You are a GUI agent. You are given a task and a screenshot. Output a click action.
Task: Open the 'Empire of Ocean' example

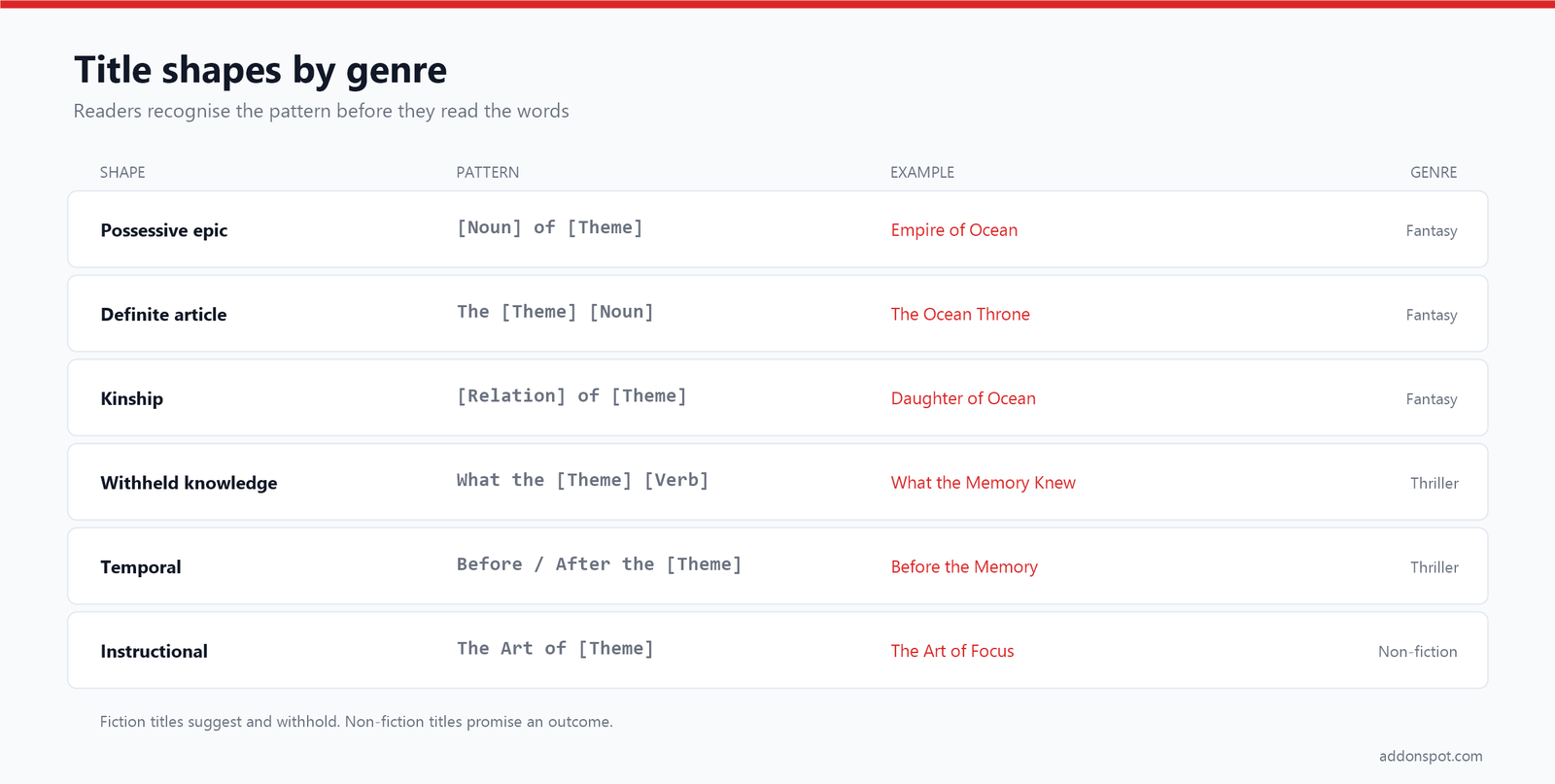[x=954, y=230]
